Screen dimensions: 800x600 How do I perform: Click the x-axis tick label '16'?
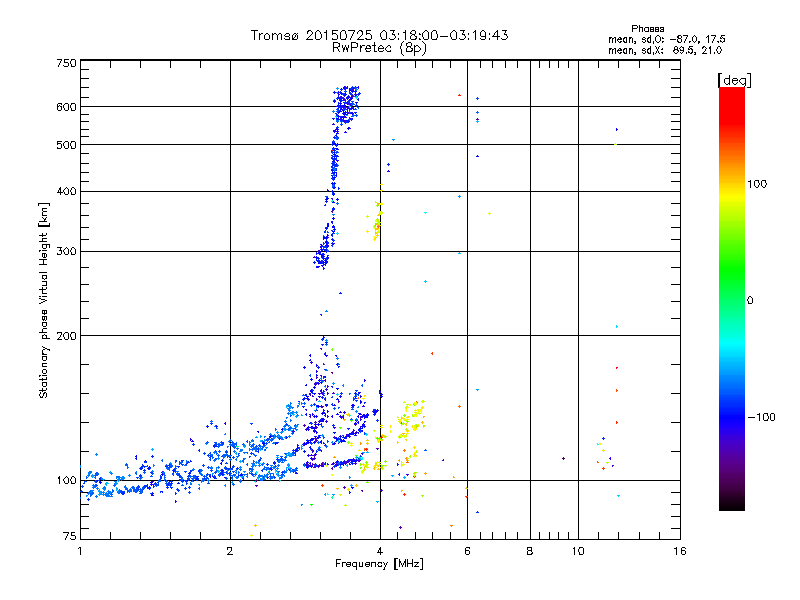(680, 551)
